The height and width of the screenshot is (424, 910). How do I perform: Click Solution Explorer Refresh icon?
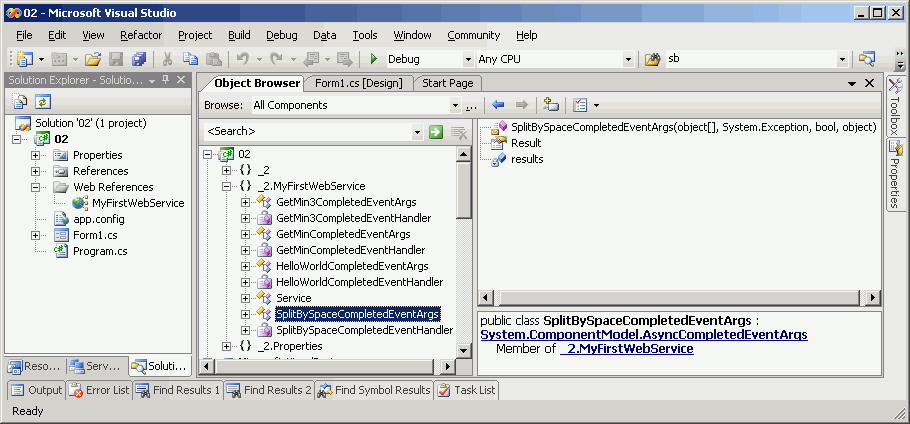44,102
